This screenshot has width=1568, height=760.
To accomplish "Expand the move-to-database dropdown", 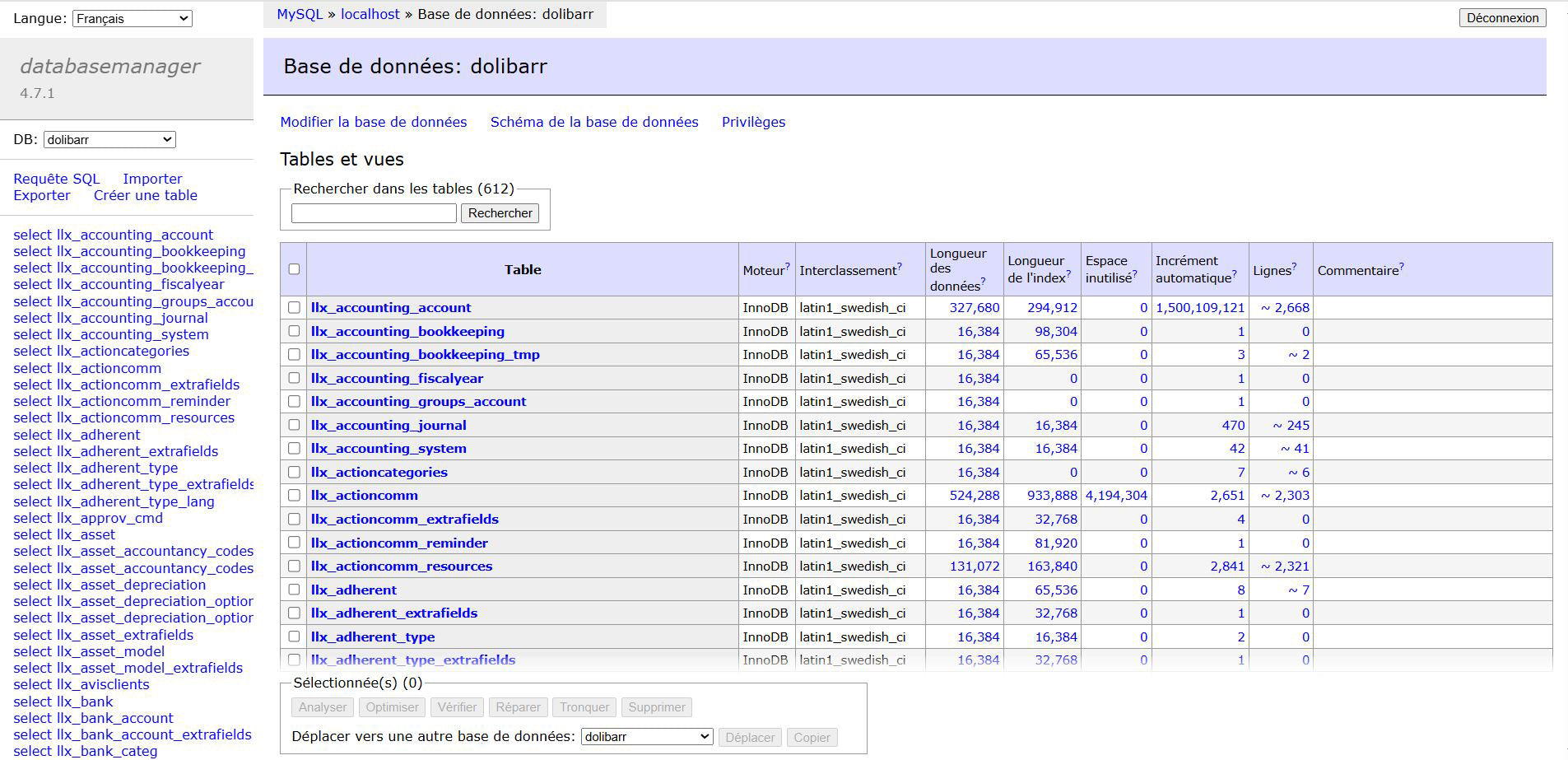I will (646, 737).
